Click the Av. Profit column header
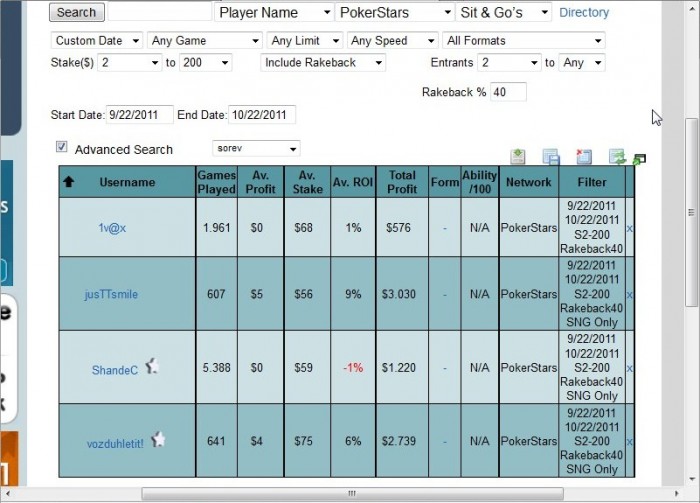Screen dimensions: 700x503 [x=261, y=182]
